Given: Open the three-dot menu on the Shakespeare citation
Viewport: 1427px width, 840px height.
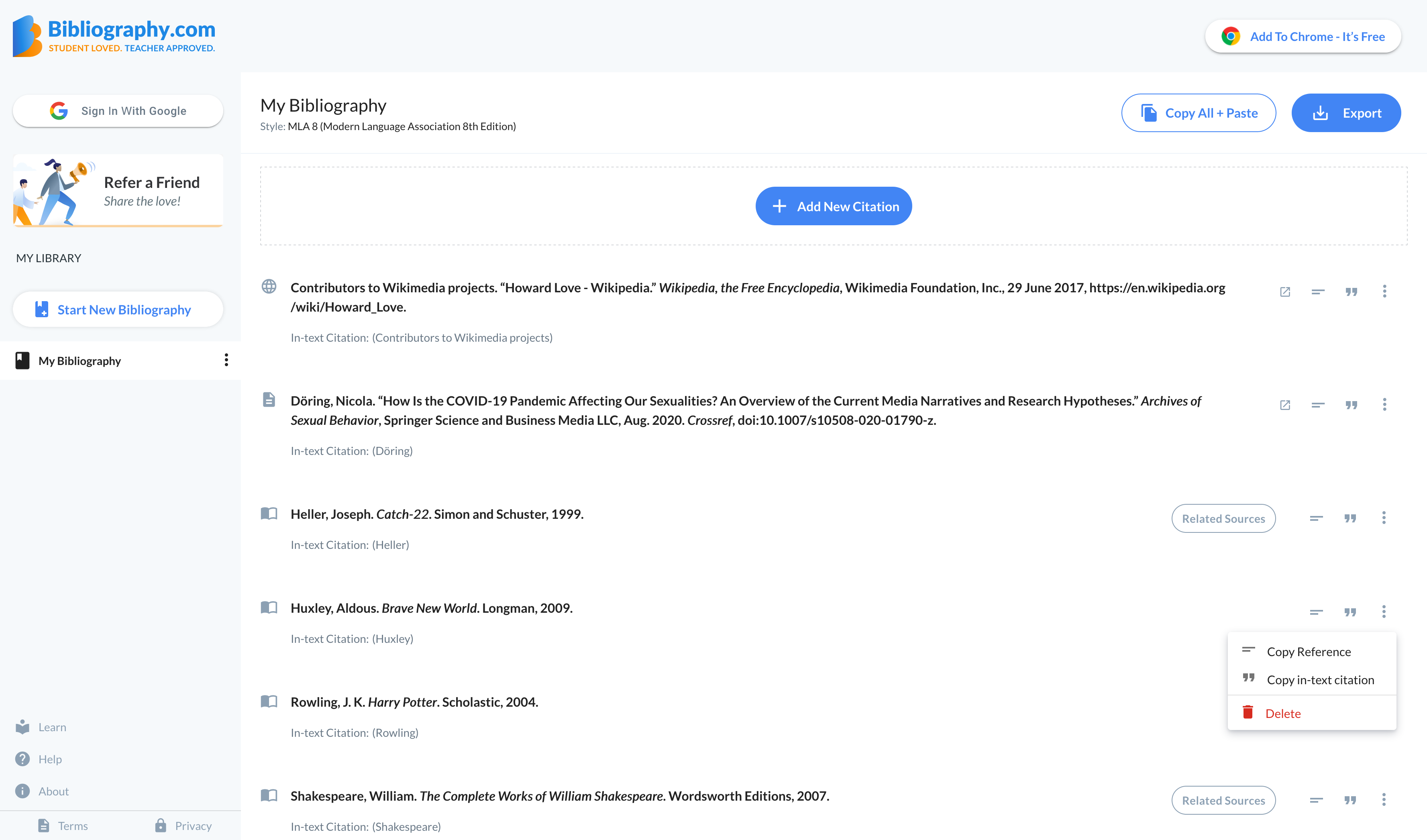Looking at the screenshot, I should [x=1384, y=800].
